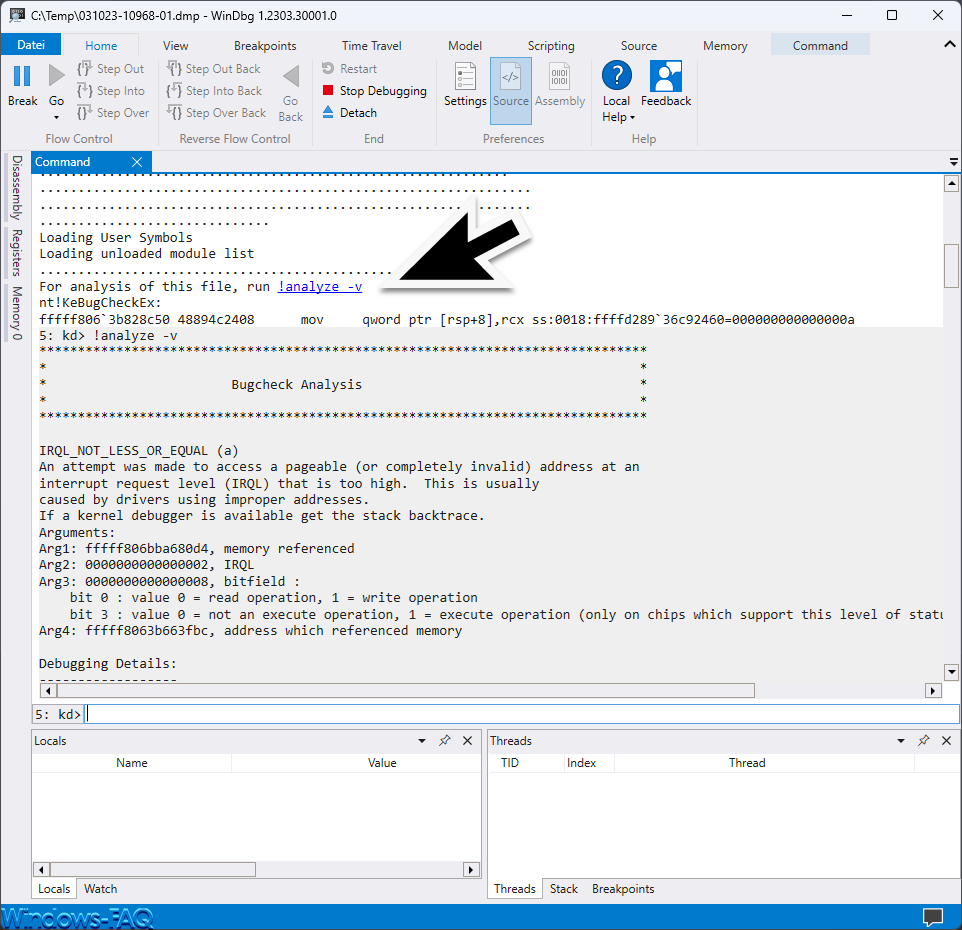Click the command output scroll up arrow

point(951,183)
